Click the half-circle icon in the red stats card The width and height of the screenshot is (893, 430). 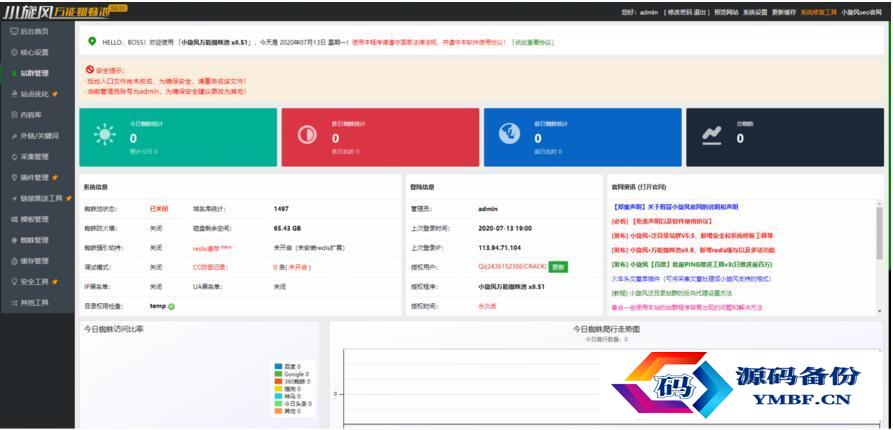[x=308, y=135]
